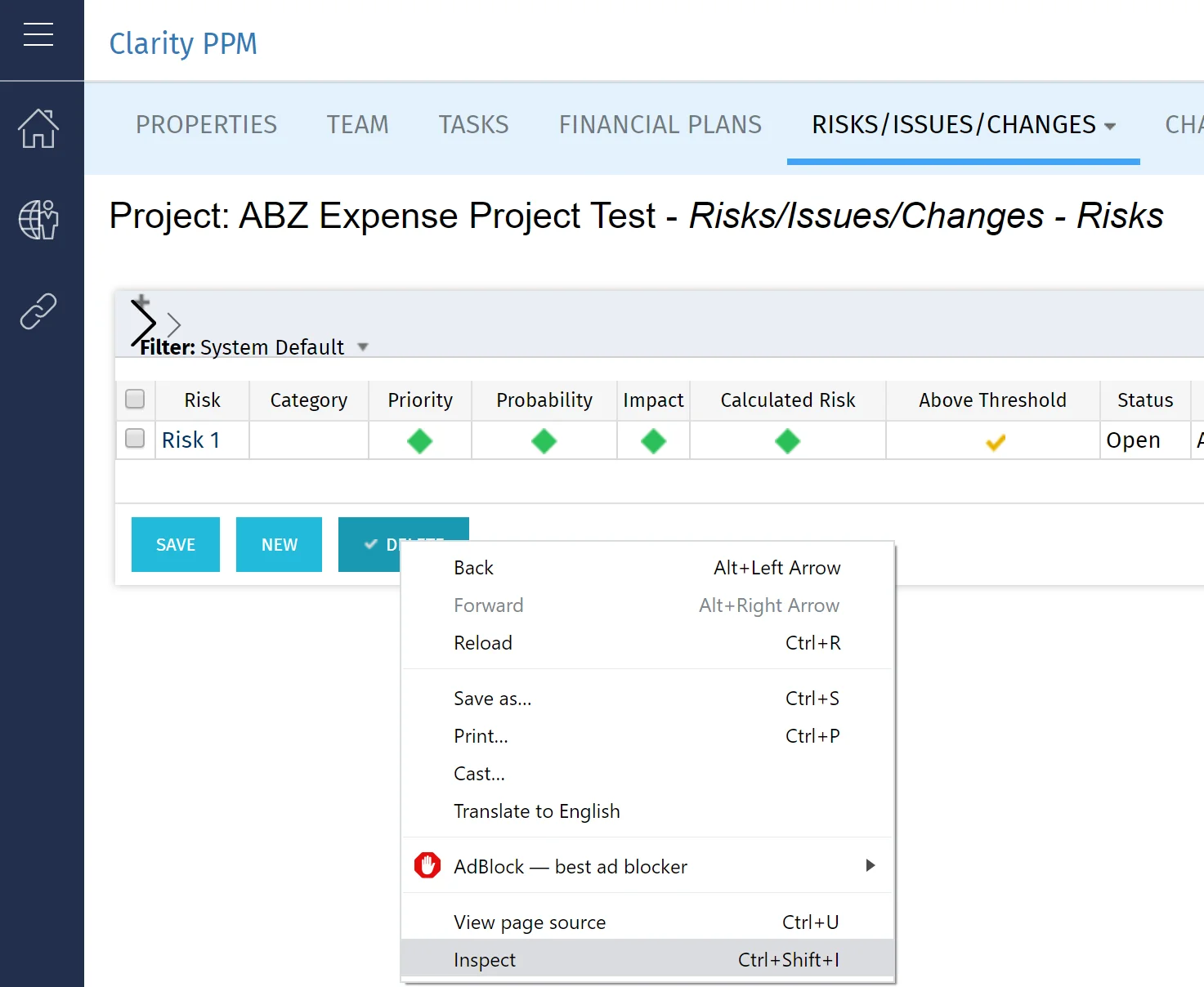The width and height of the screenshot is (1204, 987).
Task: Choose Inspect from the context menu
Action: 648,960
